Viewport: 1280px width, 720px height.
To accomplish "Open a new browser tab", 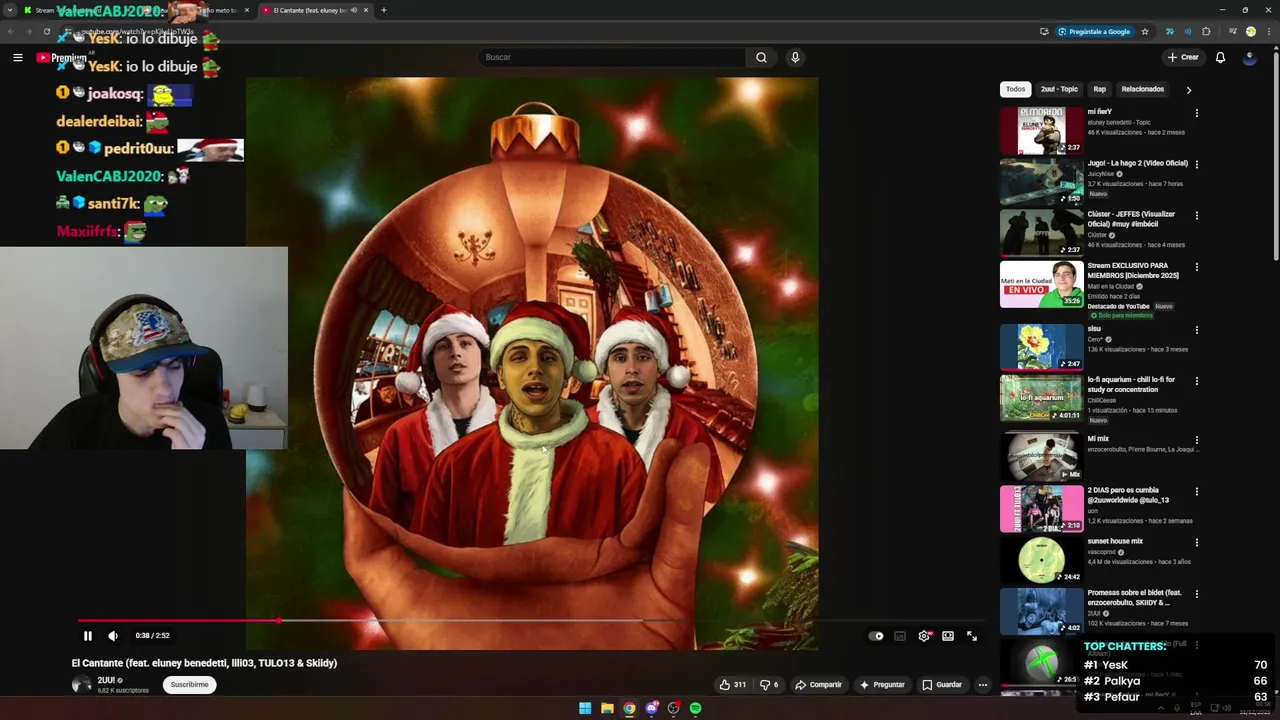I will coord(384,10).
